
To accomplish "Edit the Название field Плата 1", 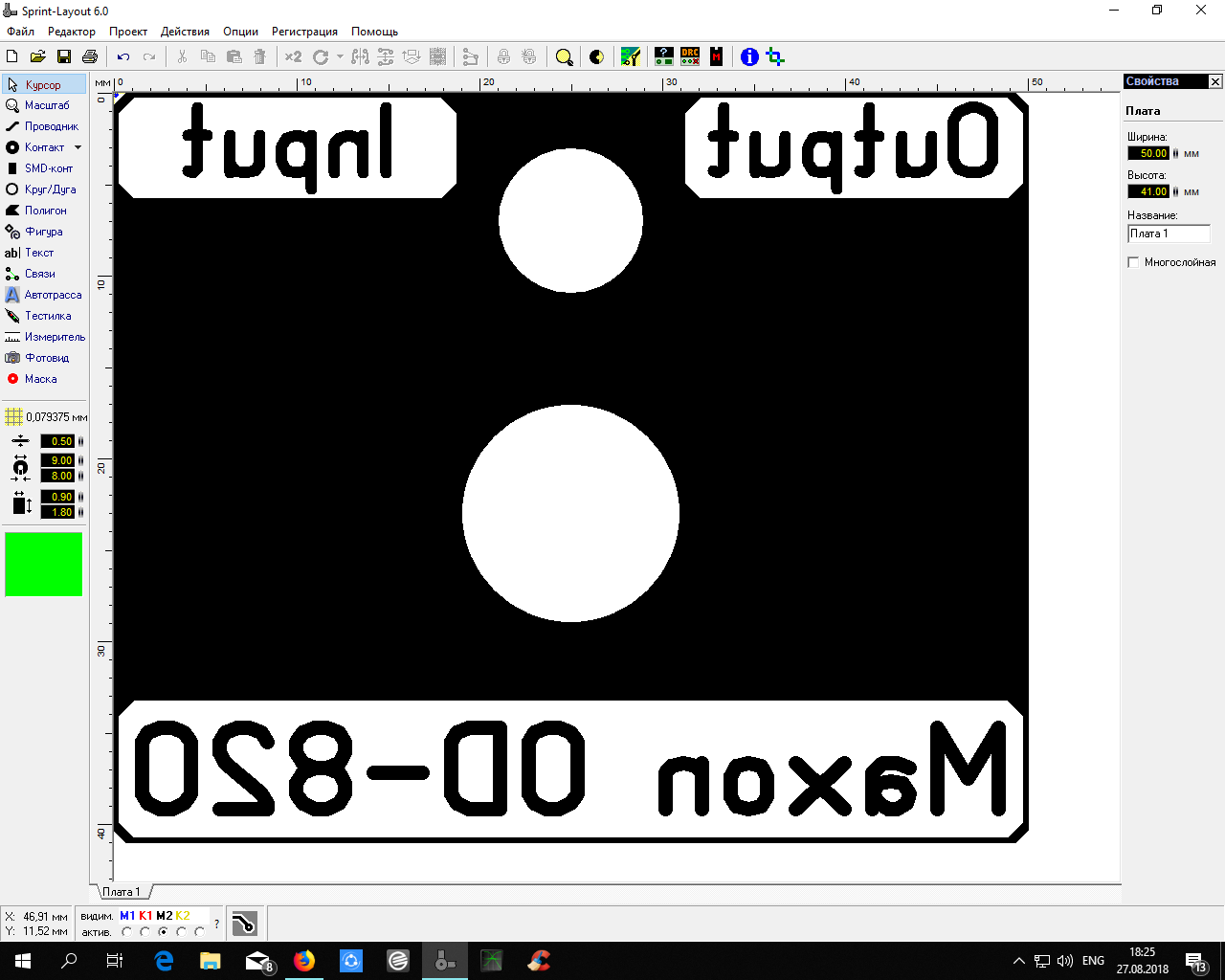I will coord(1169,234).
